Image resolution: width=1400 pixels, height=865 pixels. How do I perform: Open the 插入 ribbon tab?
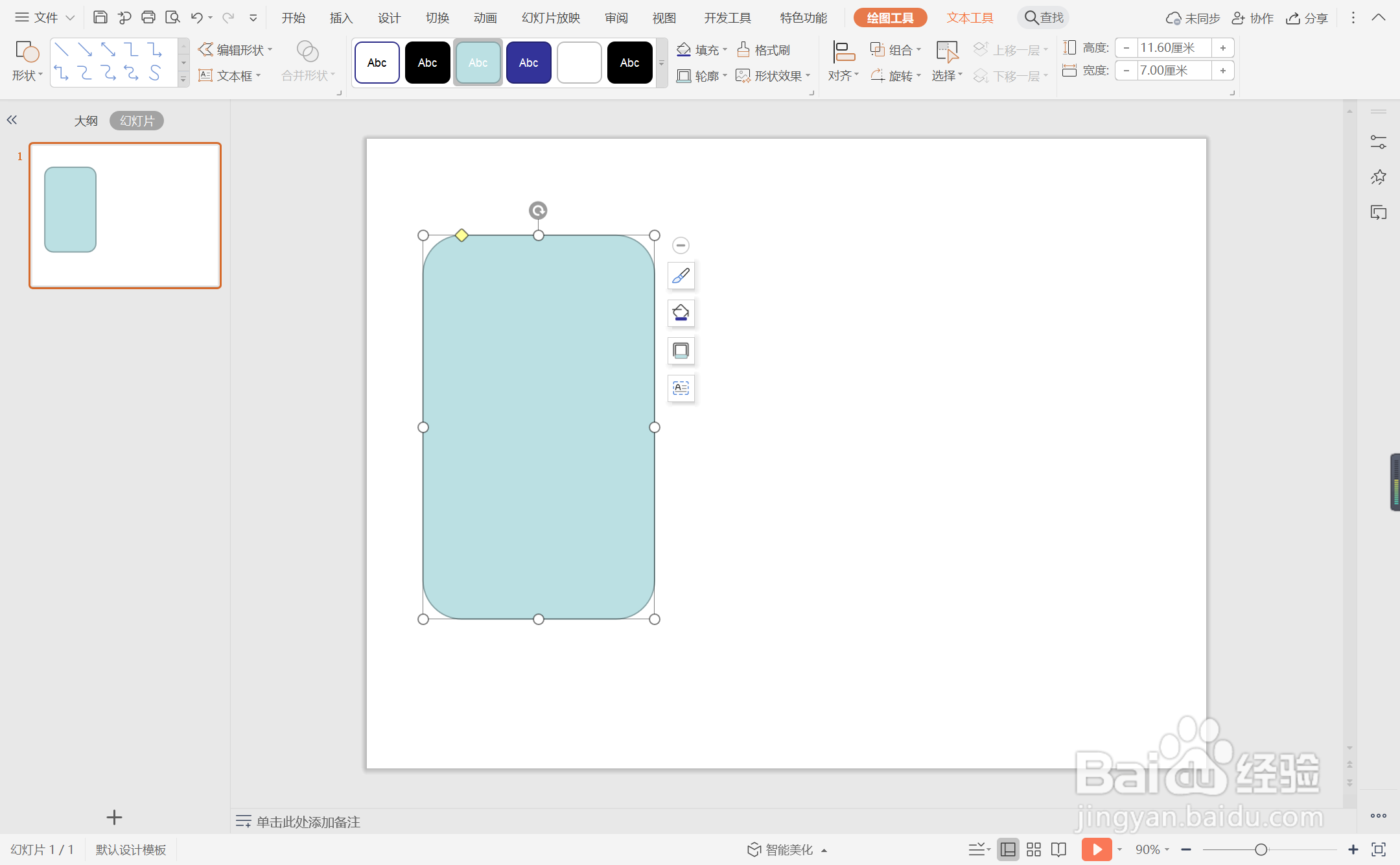pos(341,18)
